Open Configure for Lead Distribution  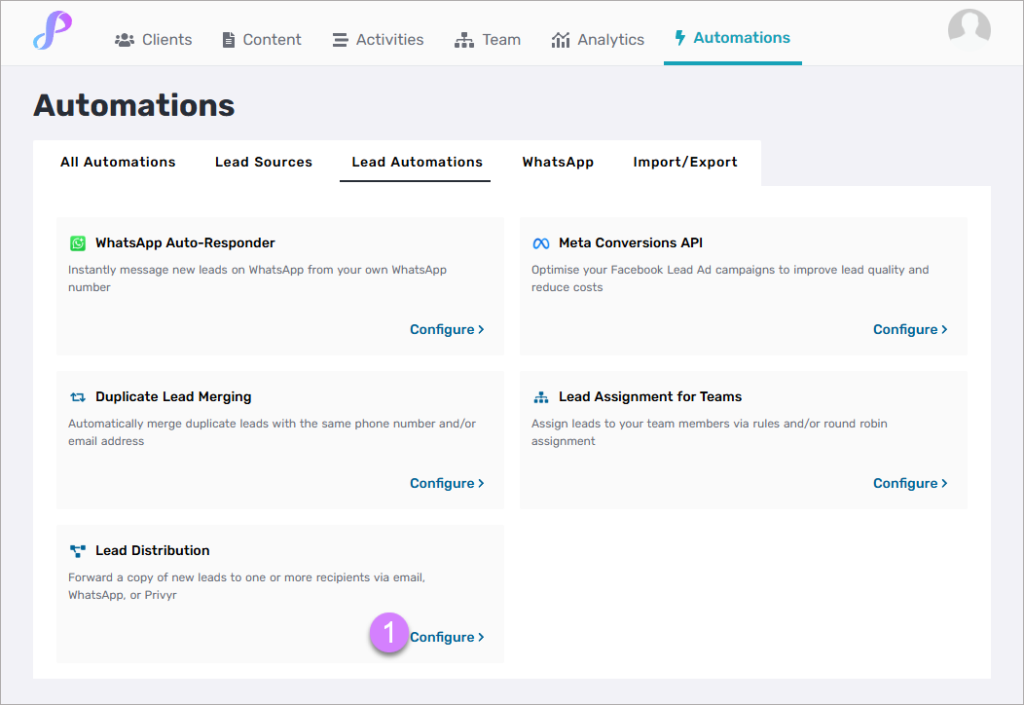[x=446, y=637]
